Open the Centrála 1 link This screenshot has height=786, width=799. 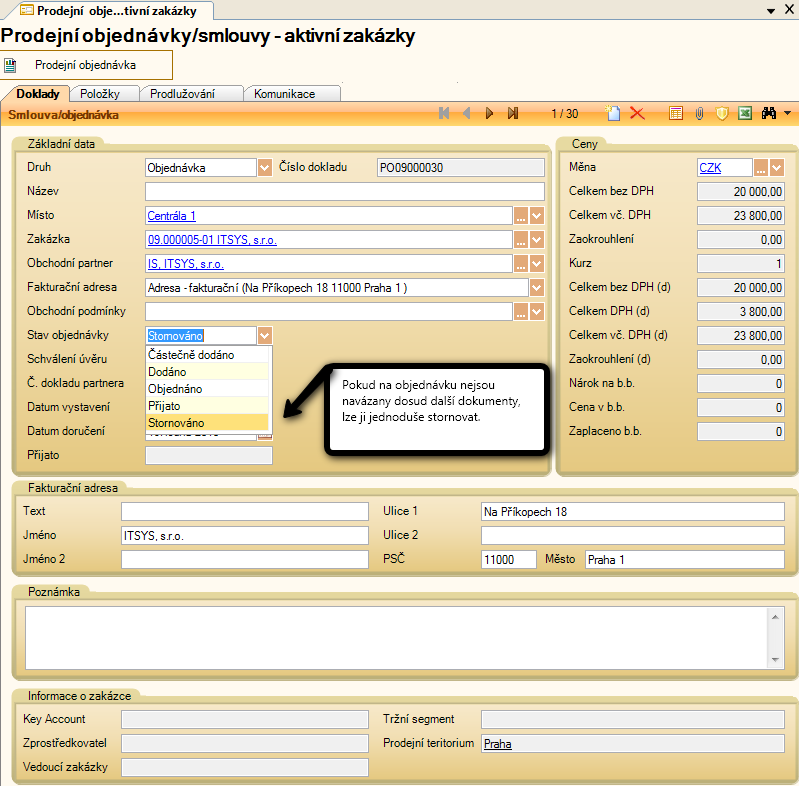[x=172, y=216]
